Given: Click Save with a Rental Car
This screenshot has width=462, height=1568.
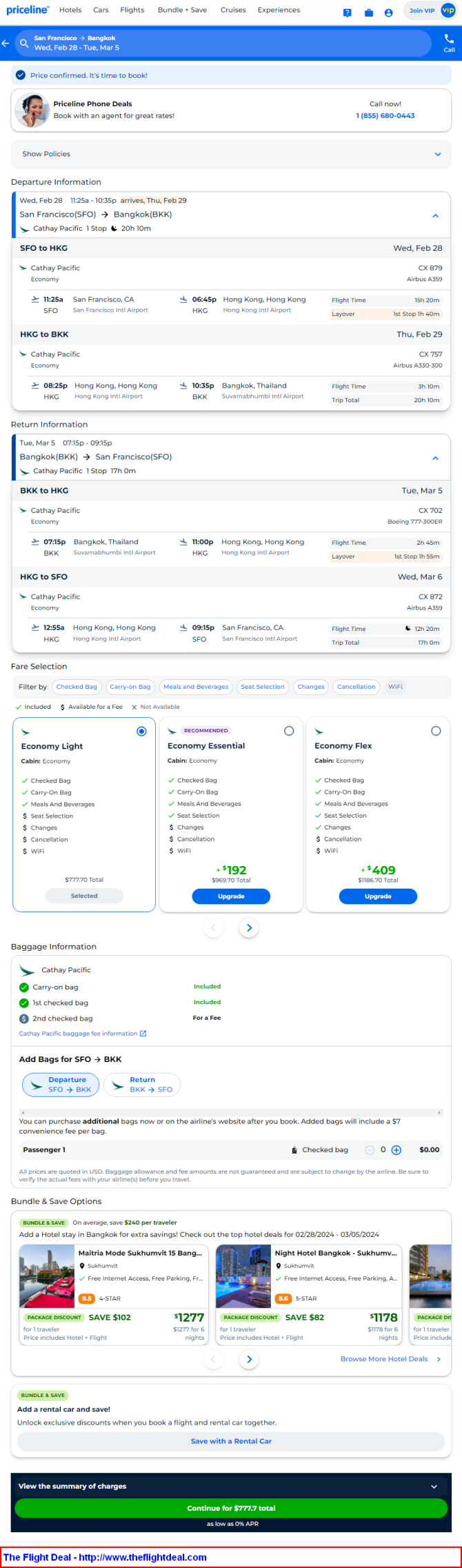Looking at the screenshot, I should point(231,1441).
